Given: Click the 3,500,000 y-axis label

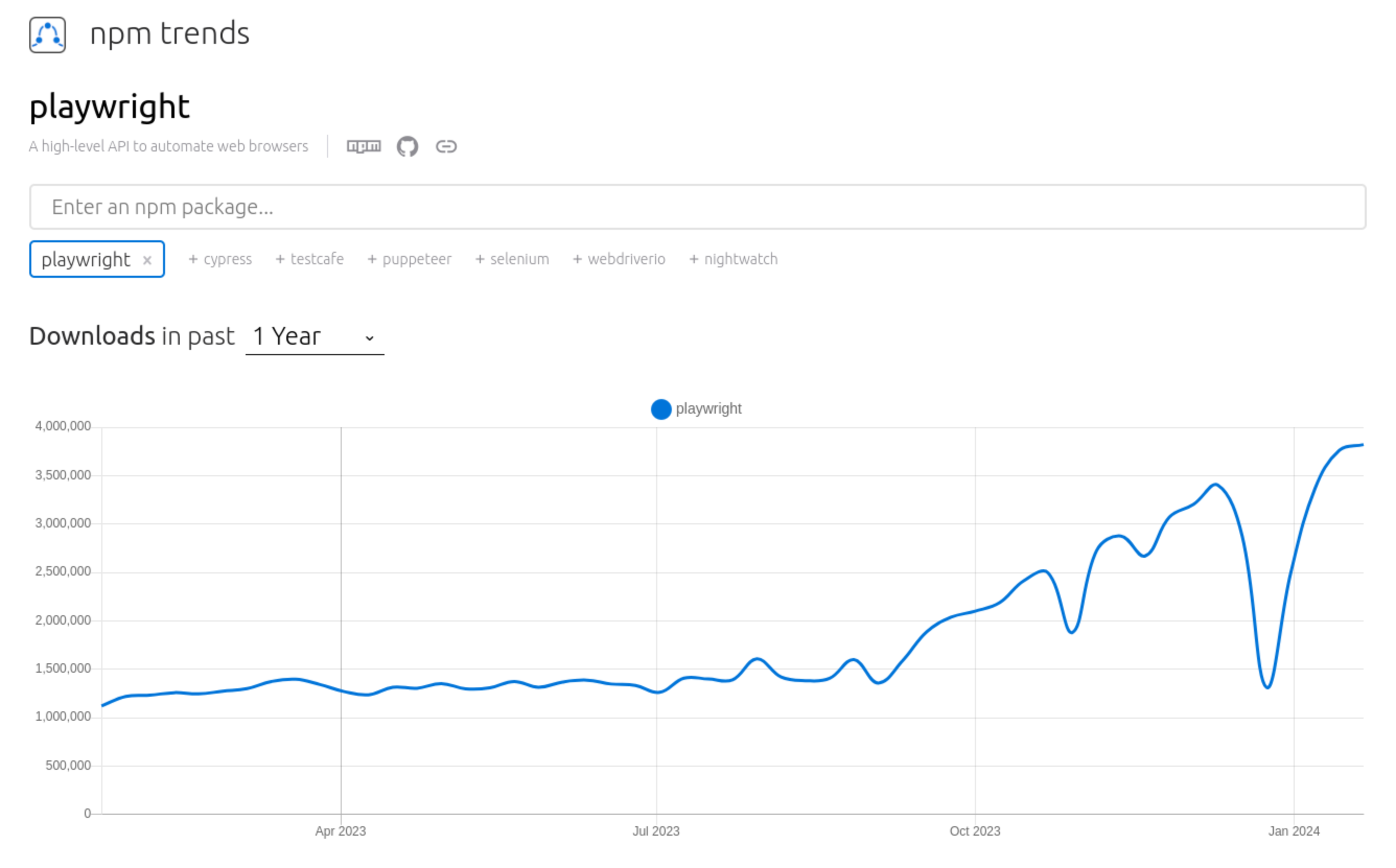Looking at the screenshot, I should coord(63,475).
